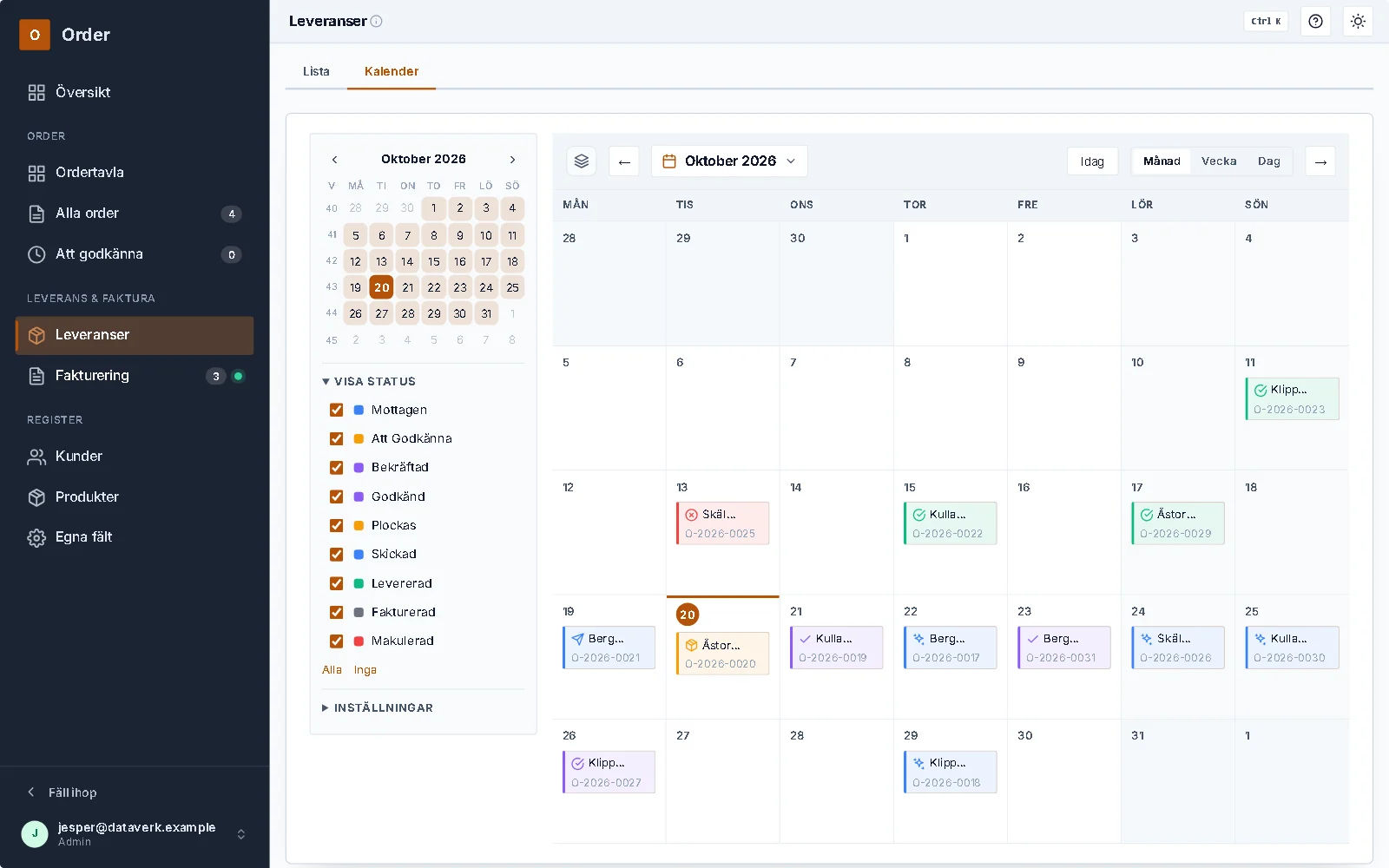
Task: Switch to the Lista tab
Action: 316,71
